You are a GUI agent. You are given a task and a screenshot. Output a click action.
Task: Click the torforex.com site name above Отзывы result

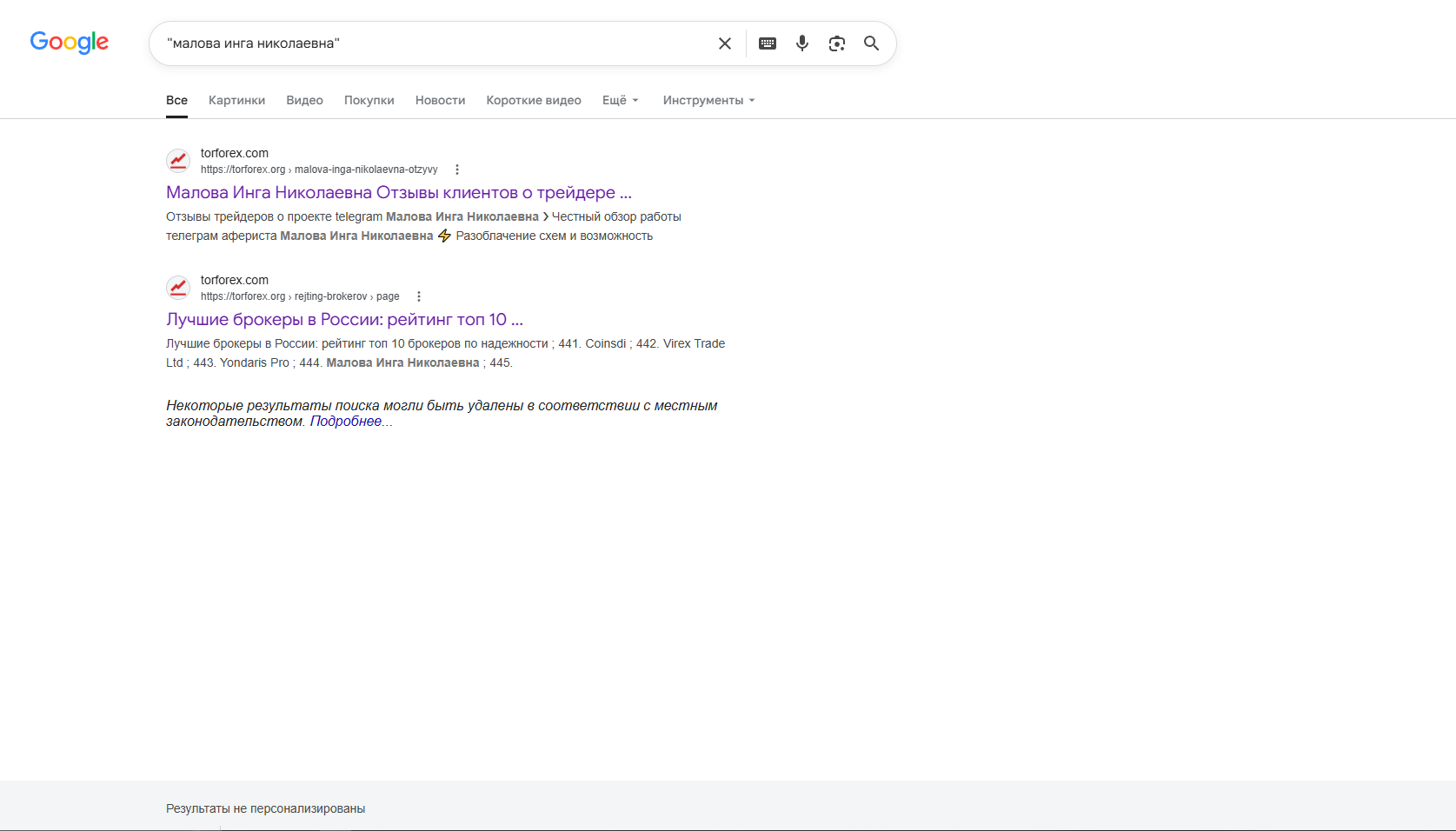(235, 153)
